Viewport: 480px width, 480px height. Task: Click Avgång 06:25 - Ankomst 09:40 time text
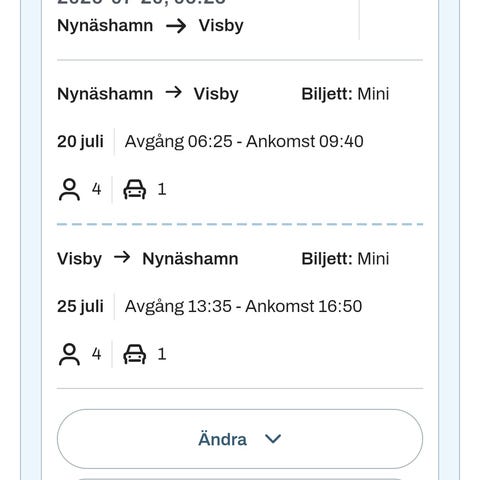[x=244, y=142]
